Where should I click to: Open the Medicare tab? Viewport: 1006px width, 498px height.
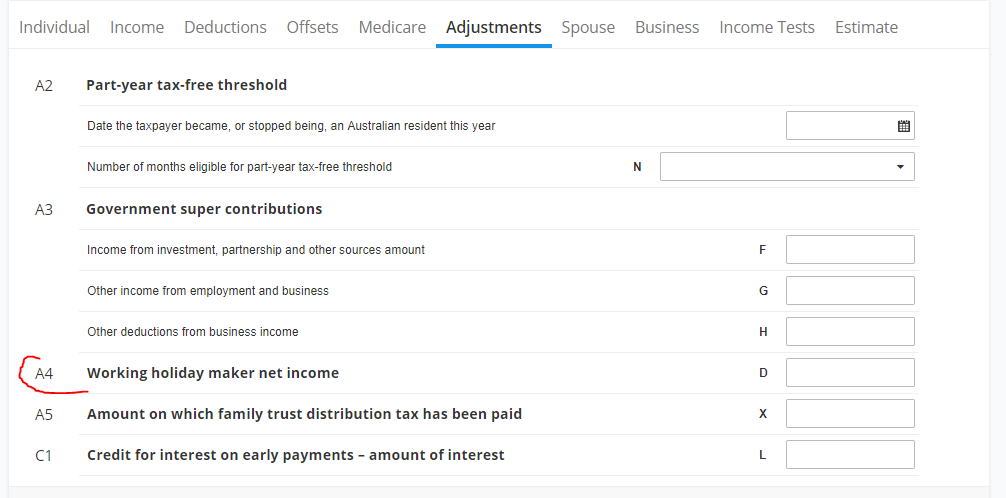[x=392, y=27]
